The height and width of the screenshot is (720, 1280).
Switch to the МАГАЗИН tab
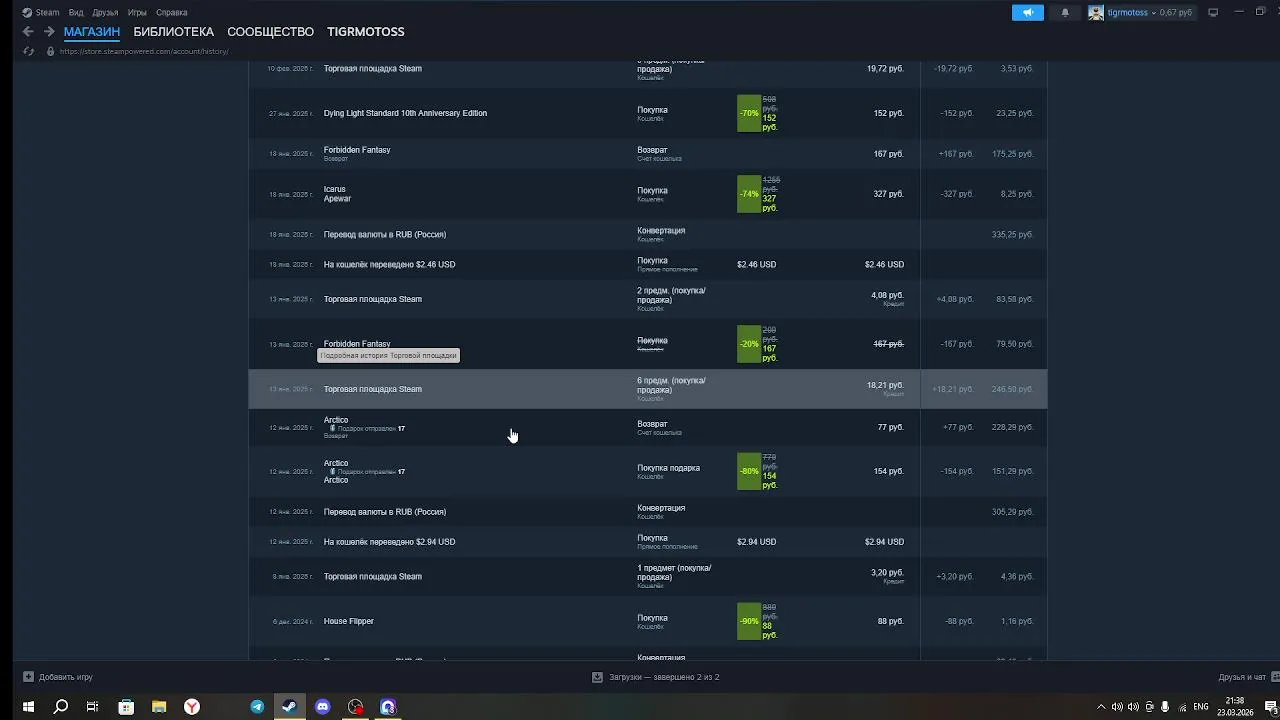(x=92, y=32)
